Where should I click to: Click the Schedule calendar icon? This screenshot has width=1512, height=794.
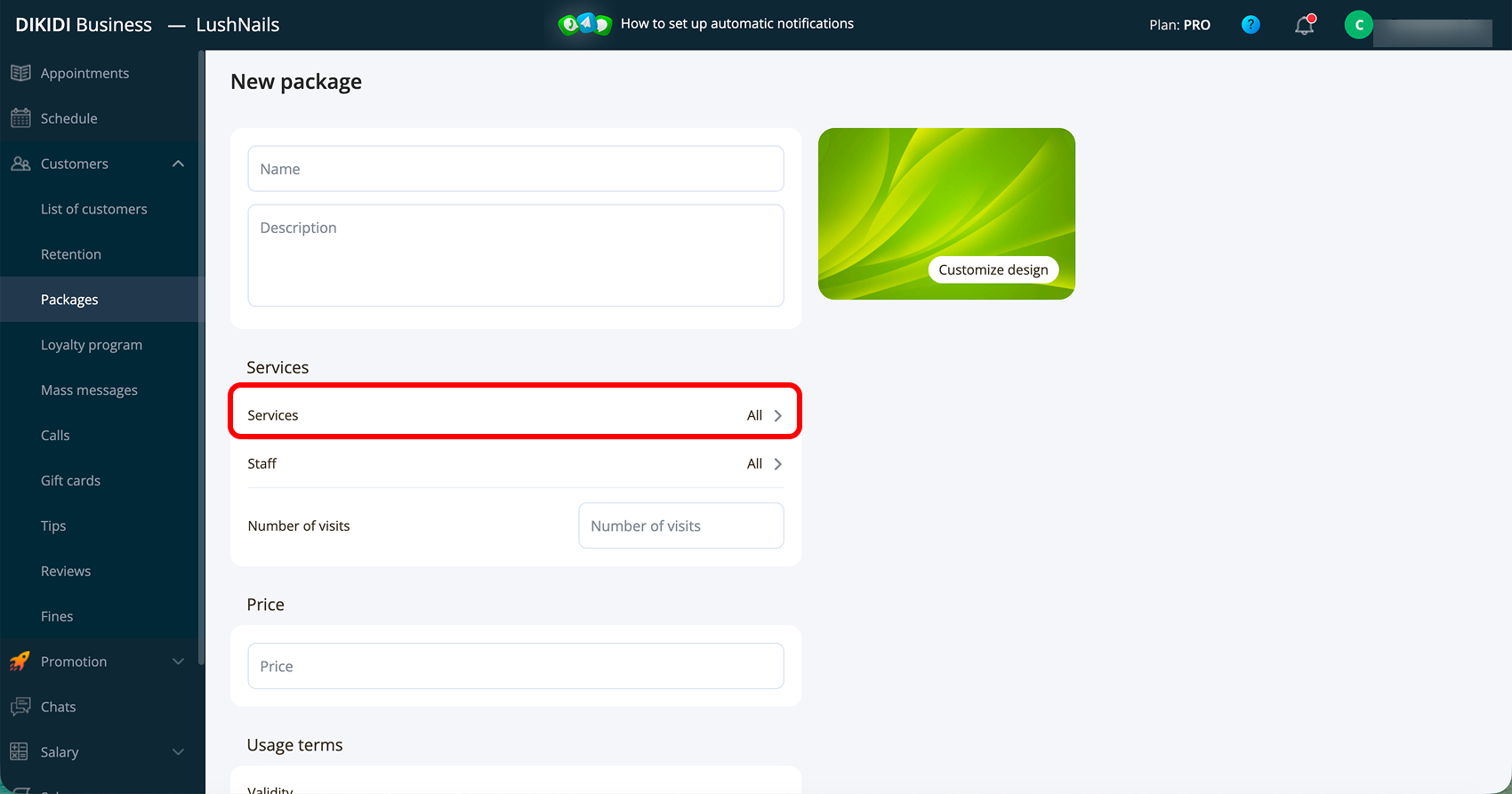[x=20, y=118]
